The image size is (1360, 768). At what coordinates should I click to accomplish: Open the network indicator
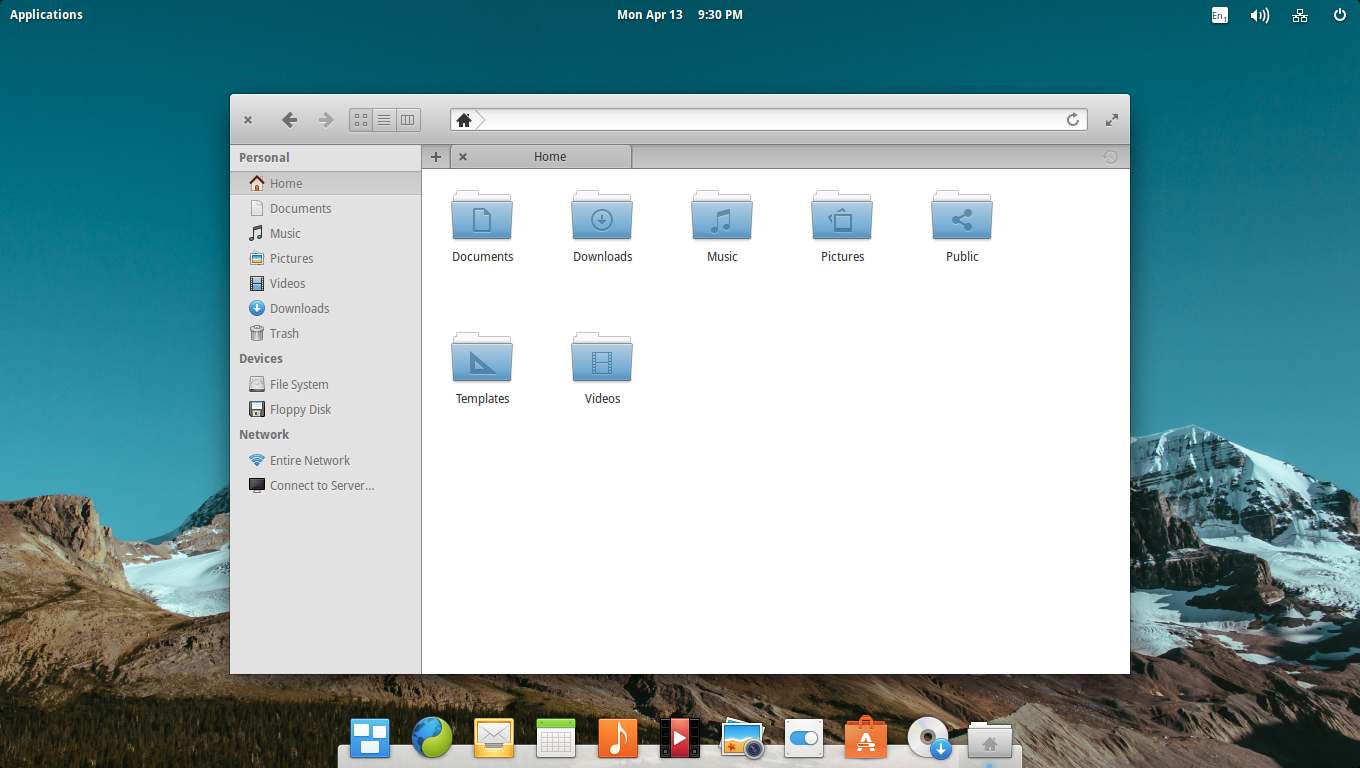[1300, 15]
